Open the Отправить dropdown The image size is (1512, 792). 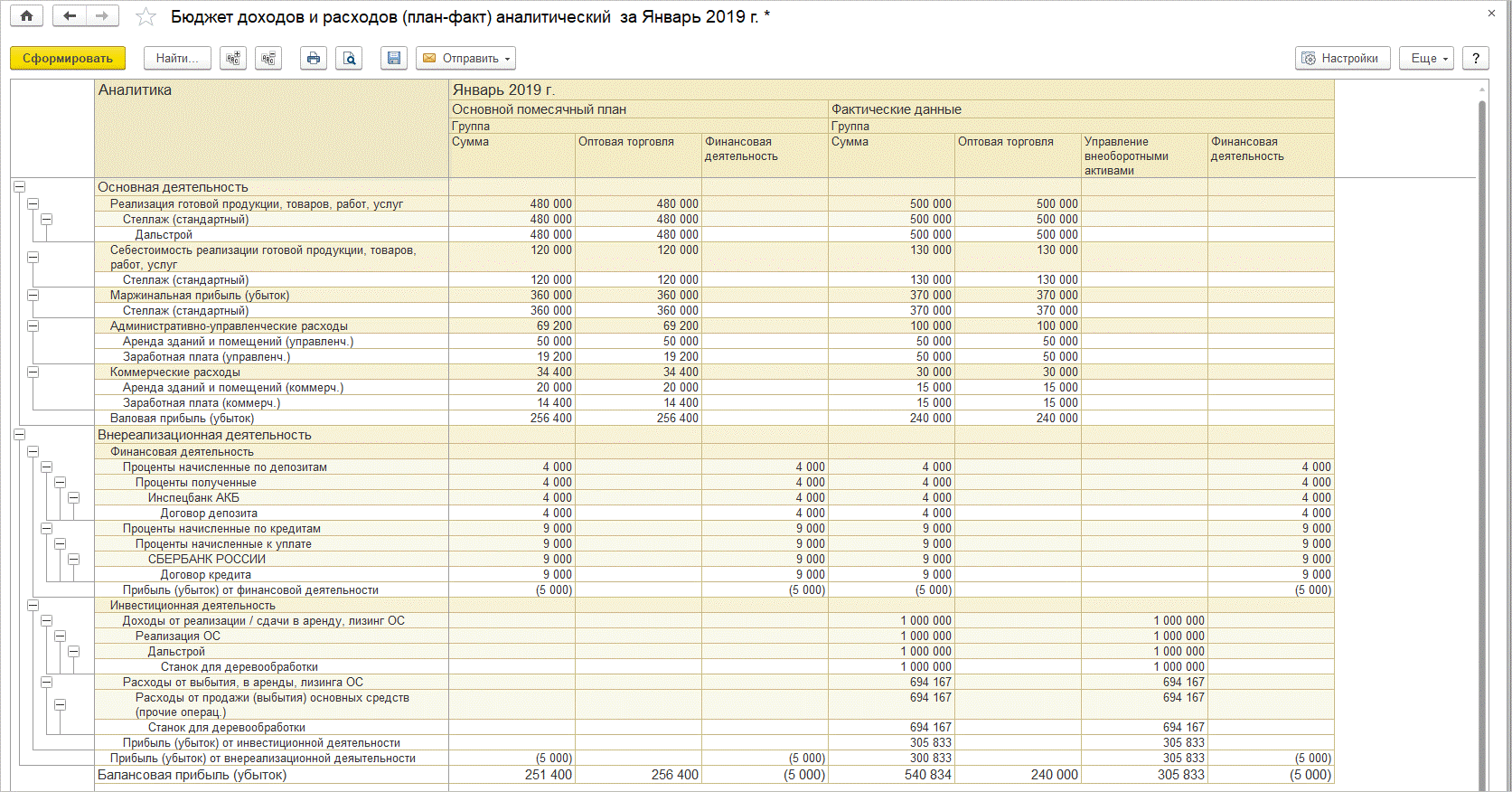pyautogui.click(x=465, y=58)
